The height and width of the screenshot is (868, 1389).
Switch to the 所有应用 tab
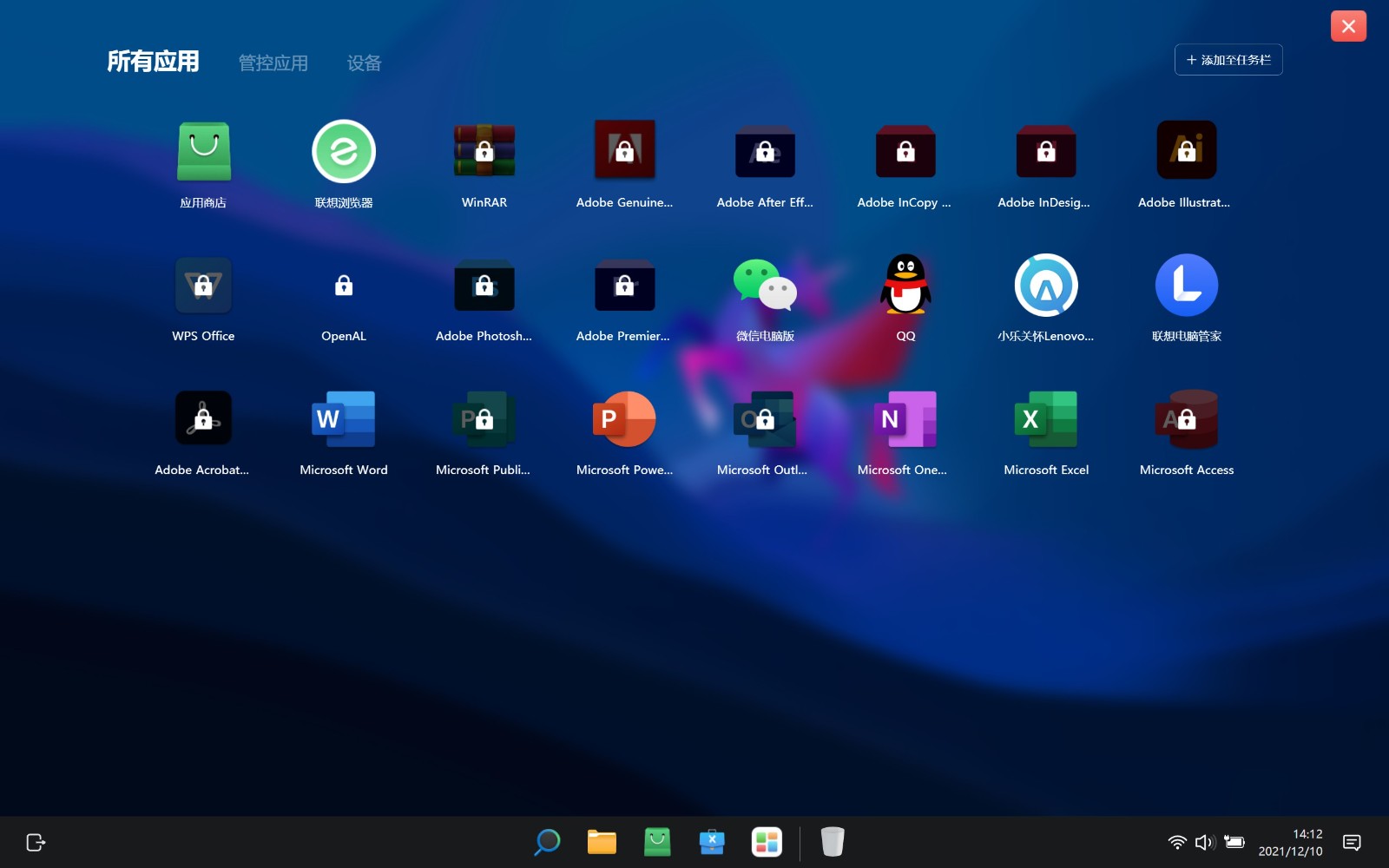[153, 61]
